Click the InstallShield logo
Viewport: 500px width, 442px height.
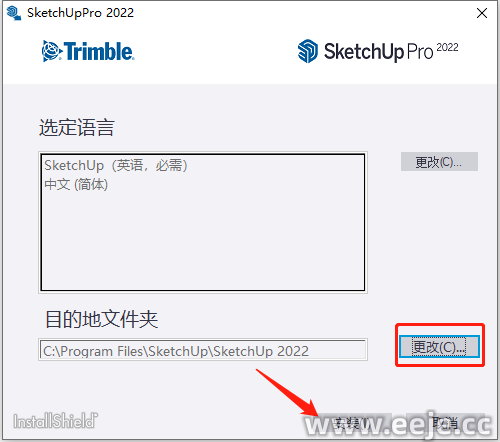(x=55, y=420)
